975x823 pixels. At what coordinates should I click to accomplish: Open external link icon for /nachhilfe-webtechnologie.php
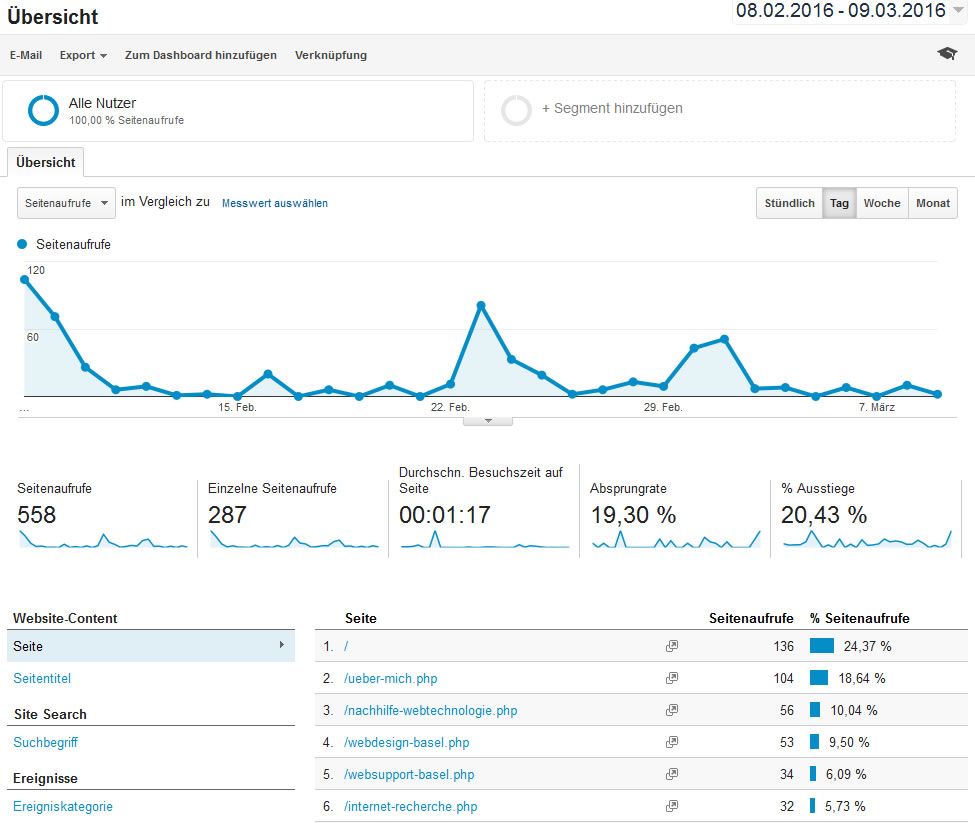[x=672, y=711]
